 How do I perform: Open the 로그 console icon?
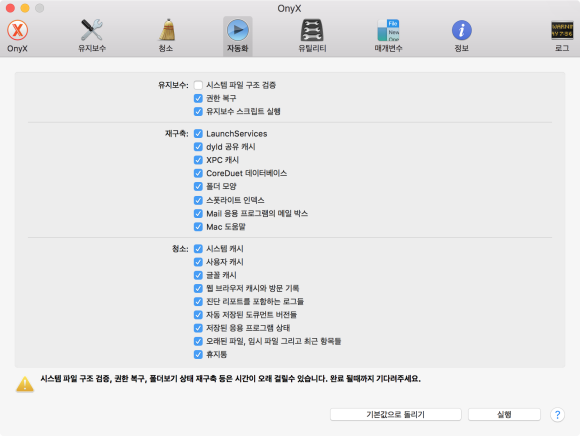562,30
